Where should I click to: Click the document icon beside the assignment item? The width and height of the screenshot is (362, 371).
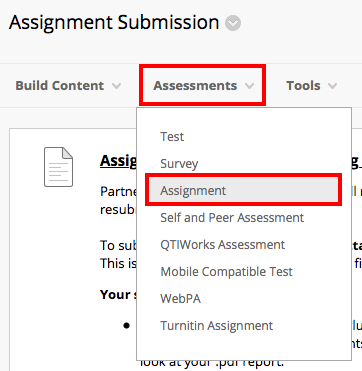pos(59,167)
